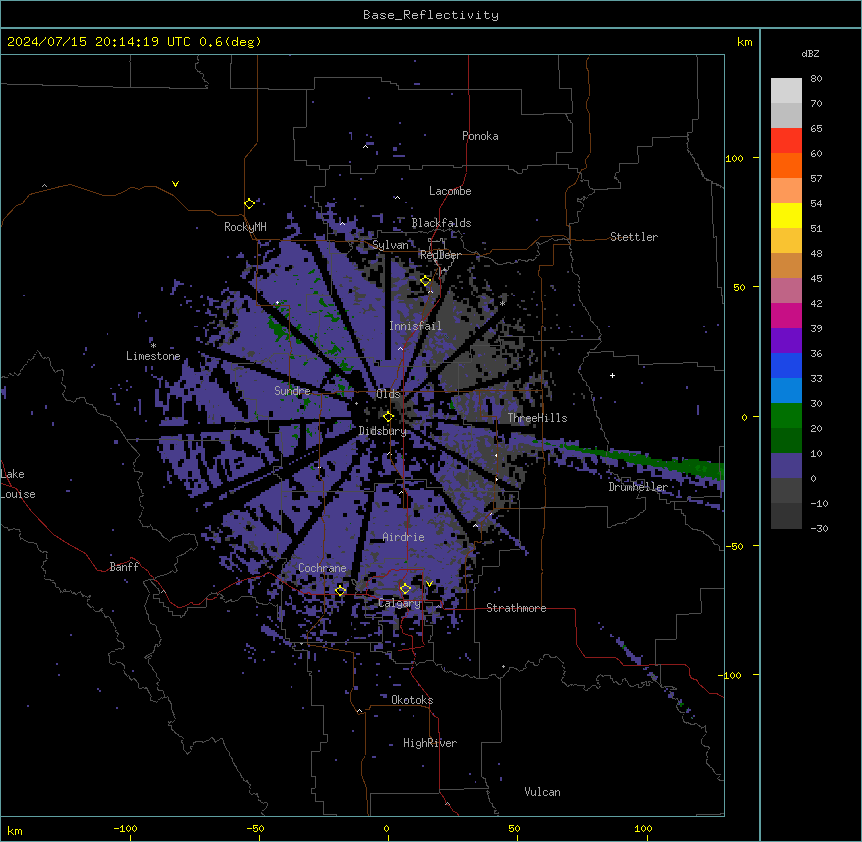The height and width of the screenshot is (842, 862).
Task: Select the red 60-65 dBZ swatch
Action: point(786,141)
